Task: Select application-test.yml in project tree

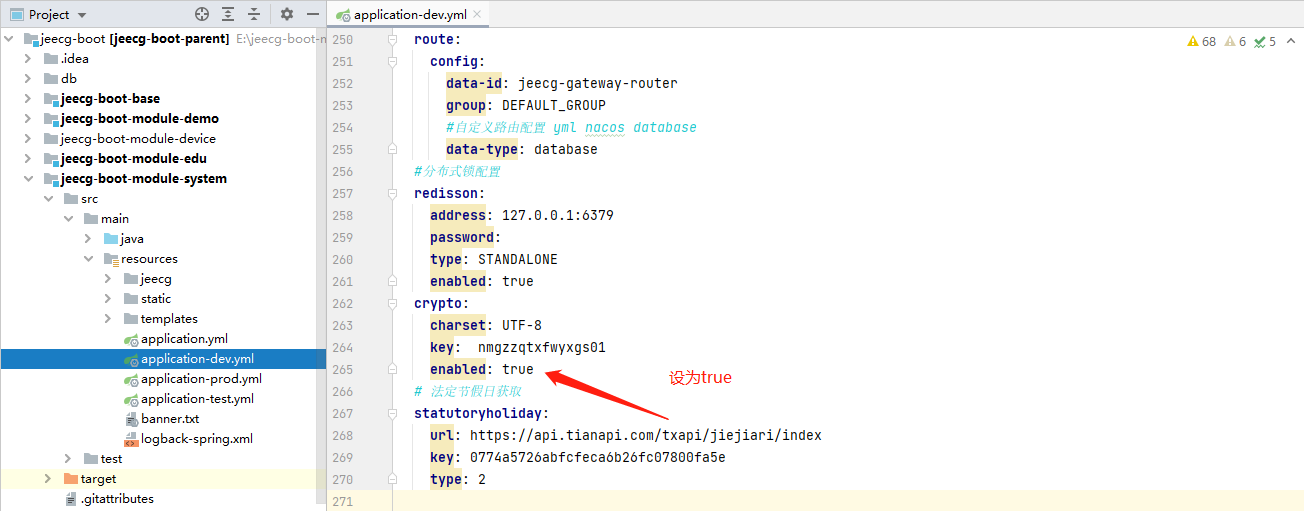Action: pyautogui.click(x=197, y=398)
